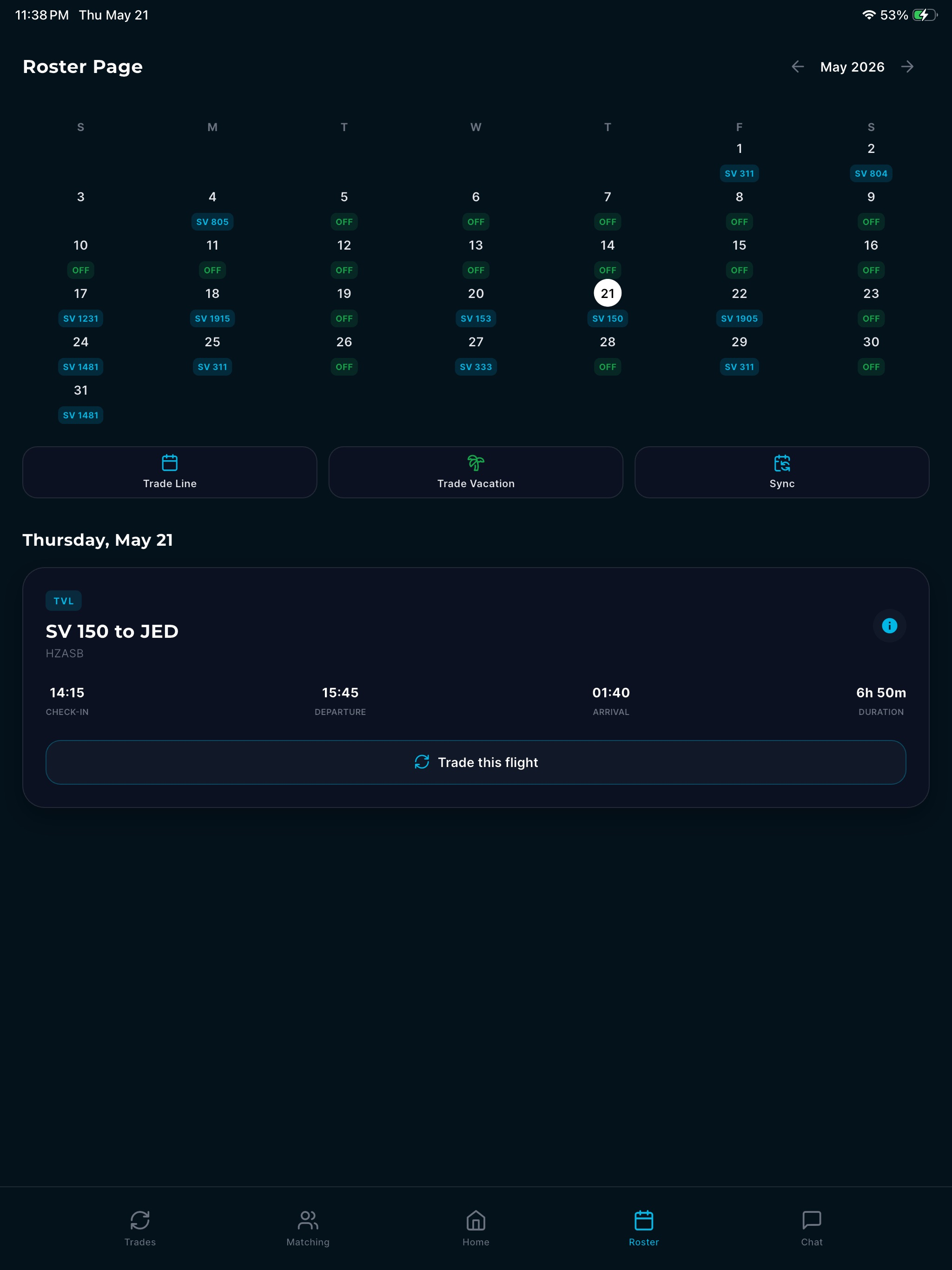
Task: Tap SV 804 flight badge
Action: (871, 173)
